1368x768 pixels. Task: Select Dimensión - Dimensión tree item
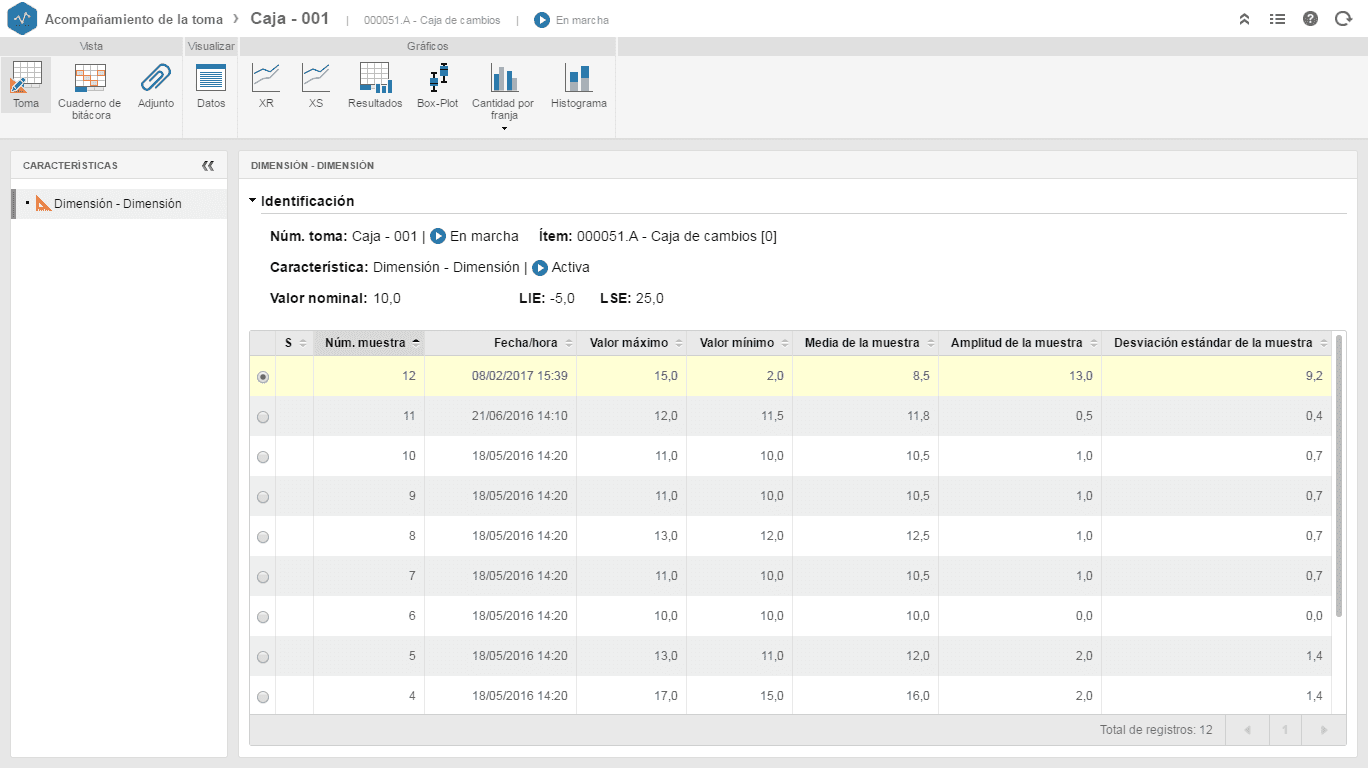[119, 203]
